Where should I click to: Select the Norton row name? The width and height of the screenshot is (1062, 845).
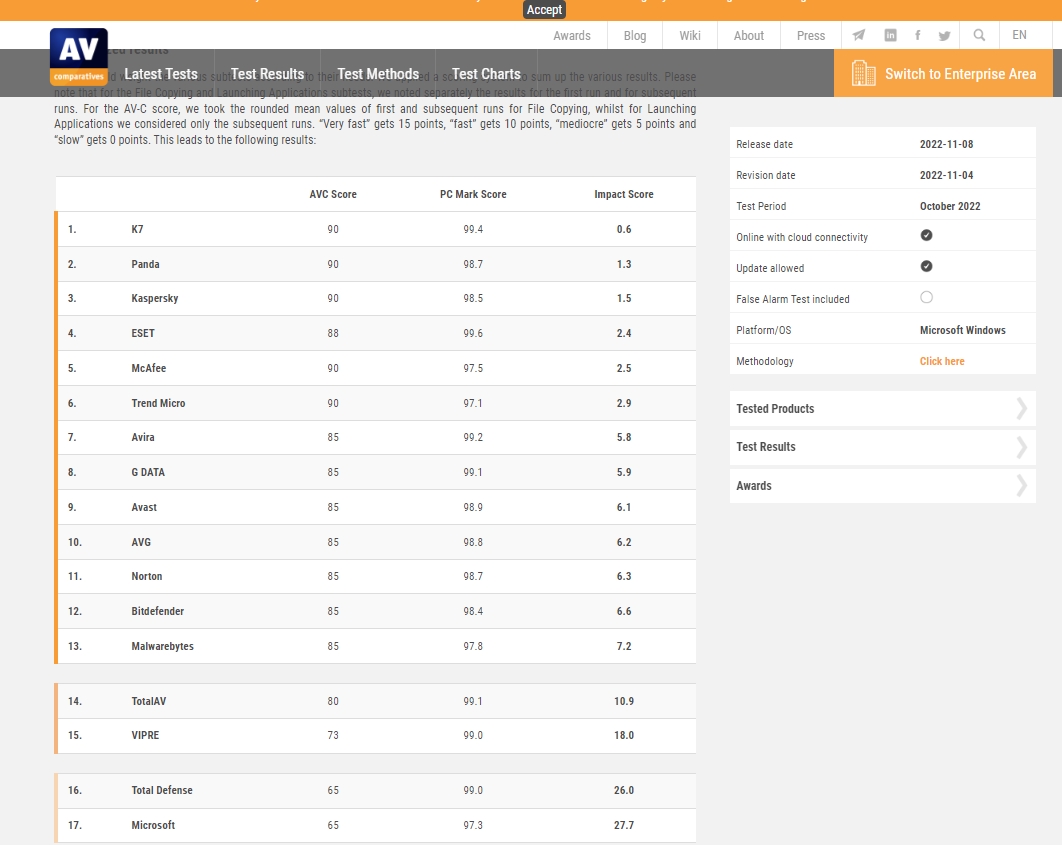tap(146, 576)
